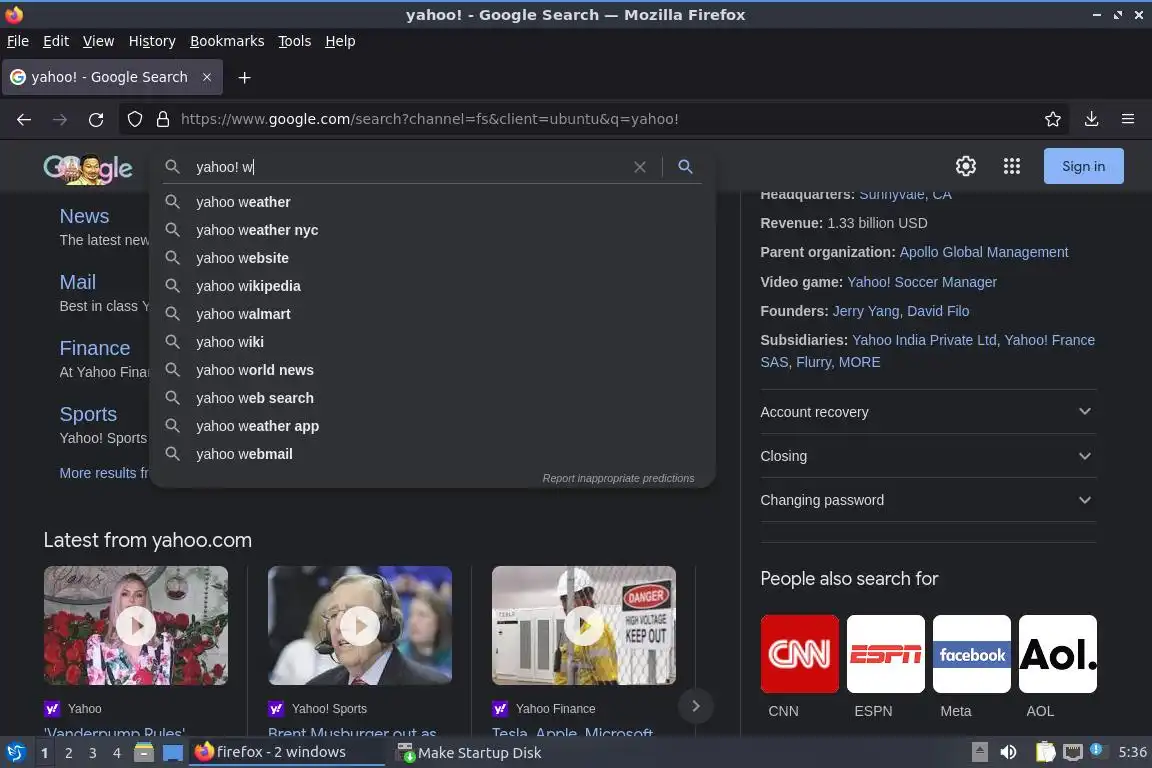Screen dimensions: 1152x768
Task: Open the View menu
Action: [98, 41]
